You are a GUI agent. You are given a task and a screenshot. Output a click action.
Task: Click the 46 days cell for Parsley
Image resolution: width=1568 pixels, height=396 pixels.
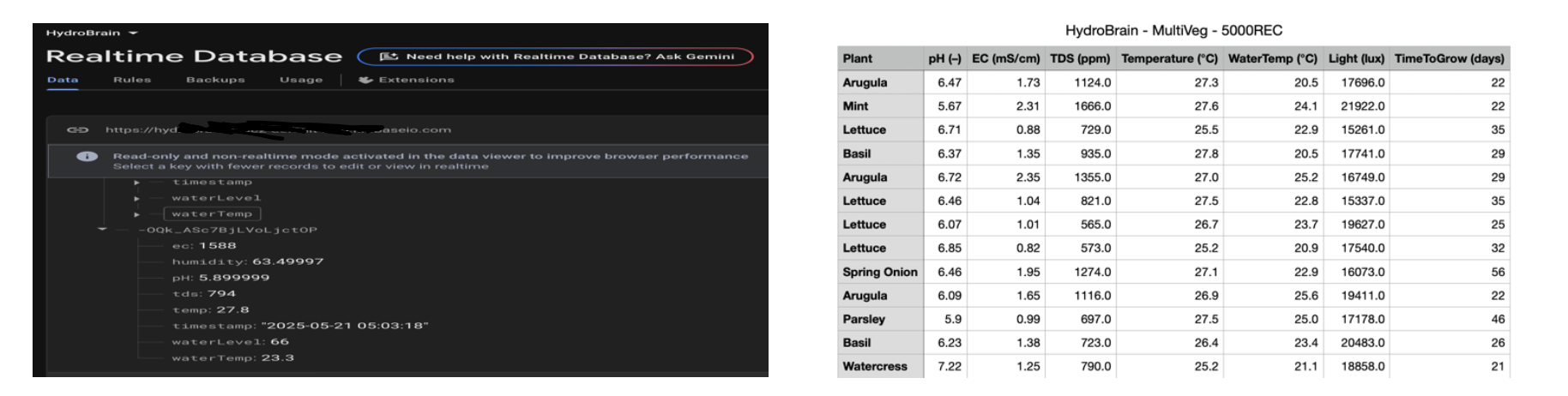pos(1498,319)
